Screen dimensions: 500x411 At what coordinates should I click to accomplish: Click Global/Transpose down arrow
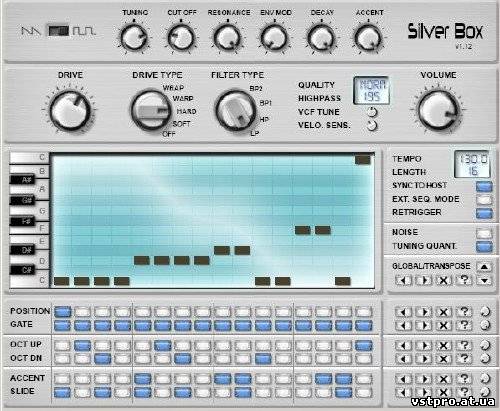coord(484,281)
